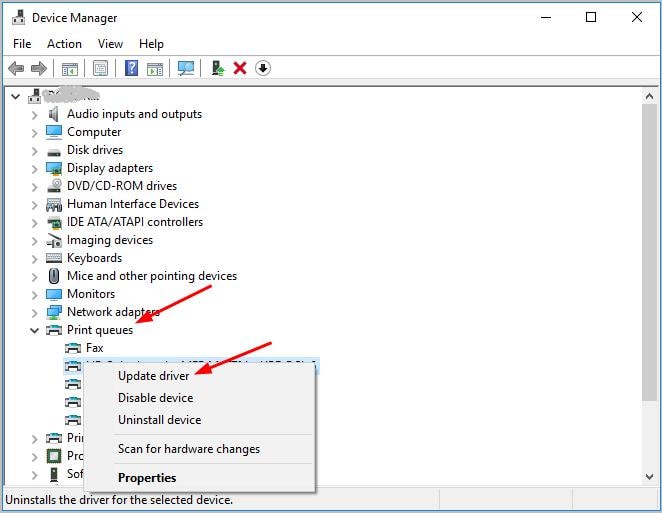The width and height of the screenshot is (662, 513).
Task: Collapse the Print queues node
Action: pos(35,331)
